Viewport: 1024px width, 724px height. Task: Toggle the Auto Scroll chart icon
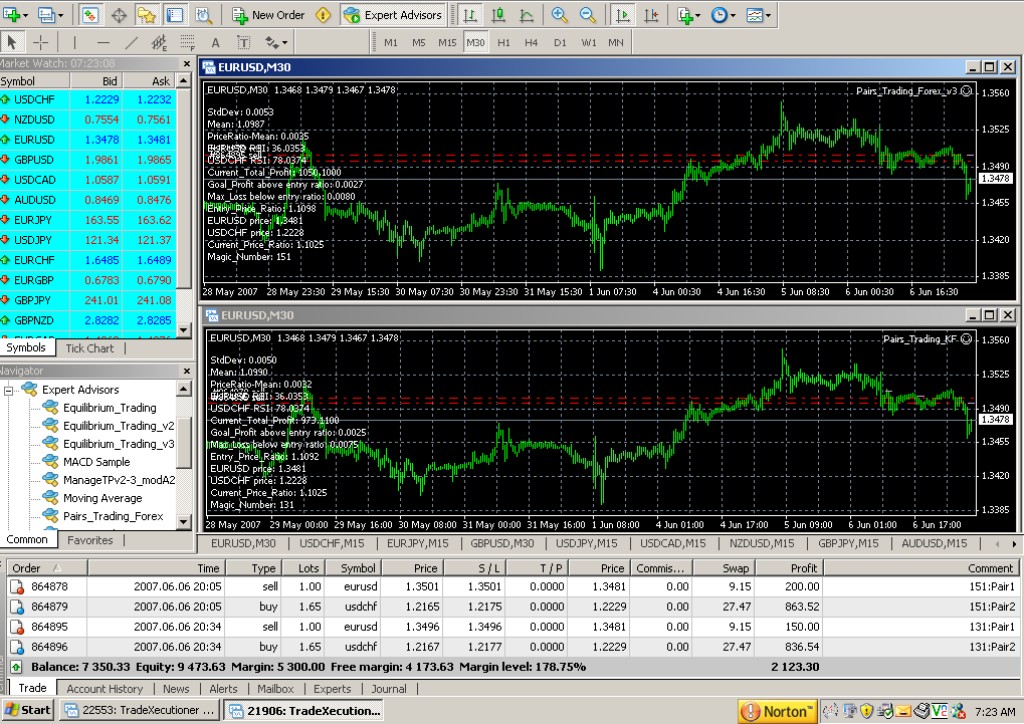tap(623, 14)
